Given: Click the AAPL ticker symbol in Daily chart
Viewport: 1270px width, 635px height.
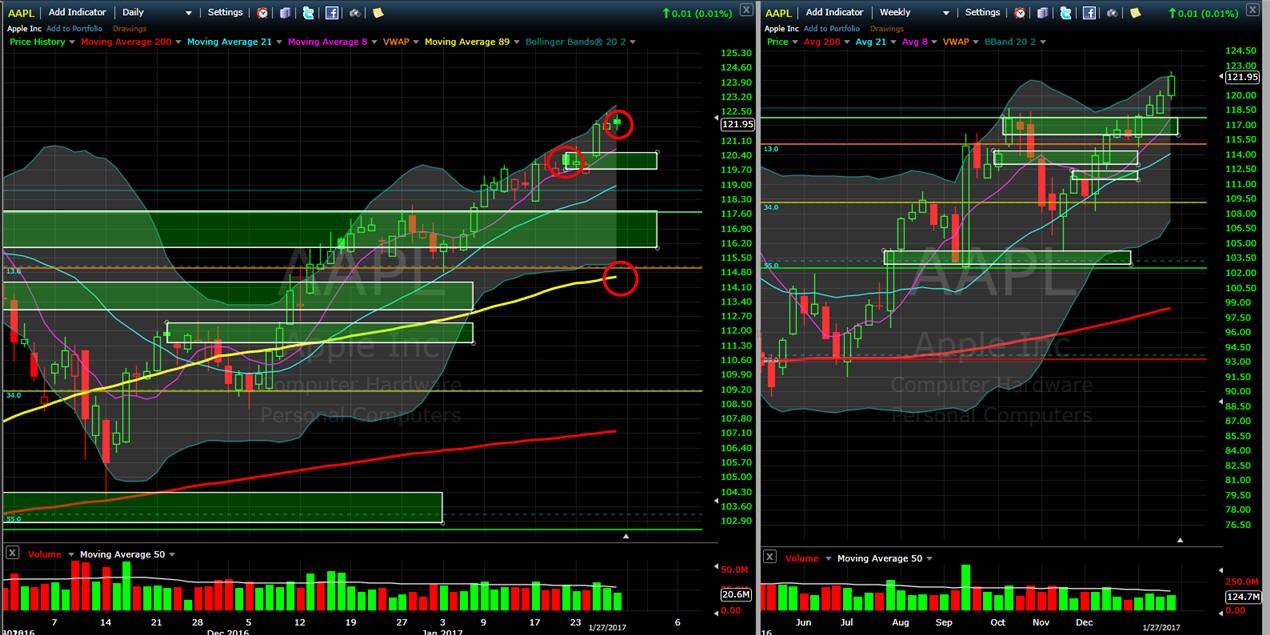Looking at the screenshot, I should pyautogui.click(x=21, y=13).
